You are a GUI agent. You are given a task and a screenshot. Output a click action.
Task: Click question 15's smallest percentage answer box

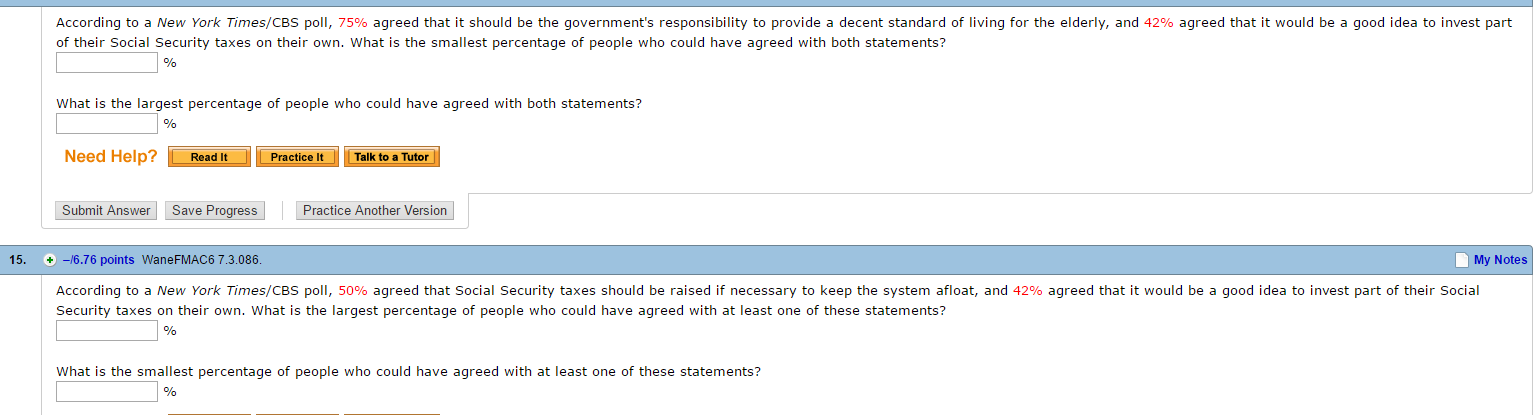(107, 392)
